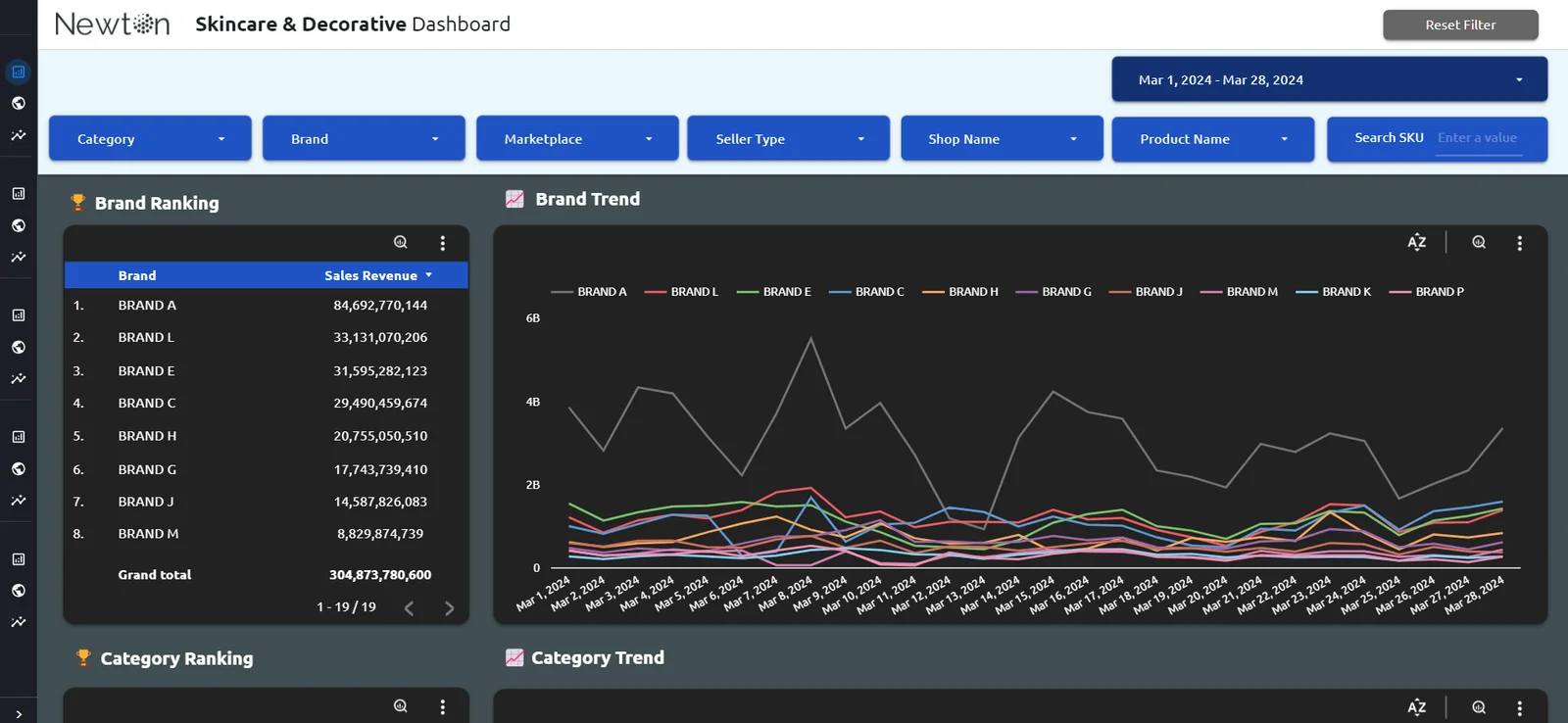The image size is (1568, 723).
Task: Expand the left sidebar with bottom arrow
Action: (19, 714)
